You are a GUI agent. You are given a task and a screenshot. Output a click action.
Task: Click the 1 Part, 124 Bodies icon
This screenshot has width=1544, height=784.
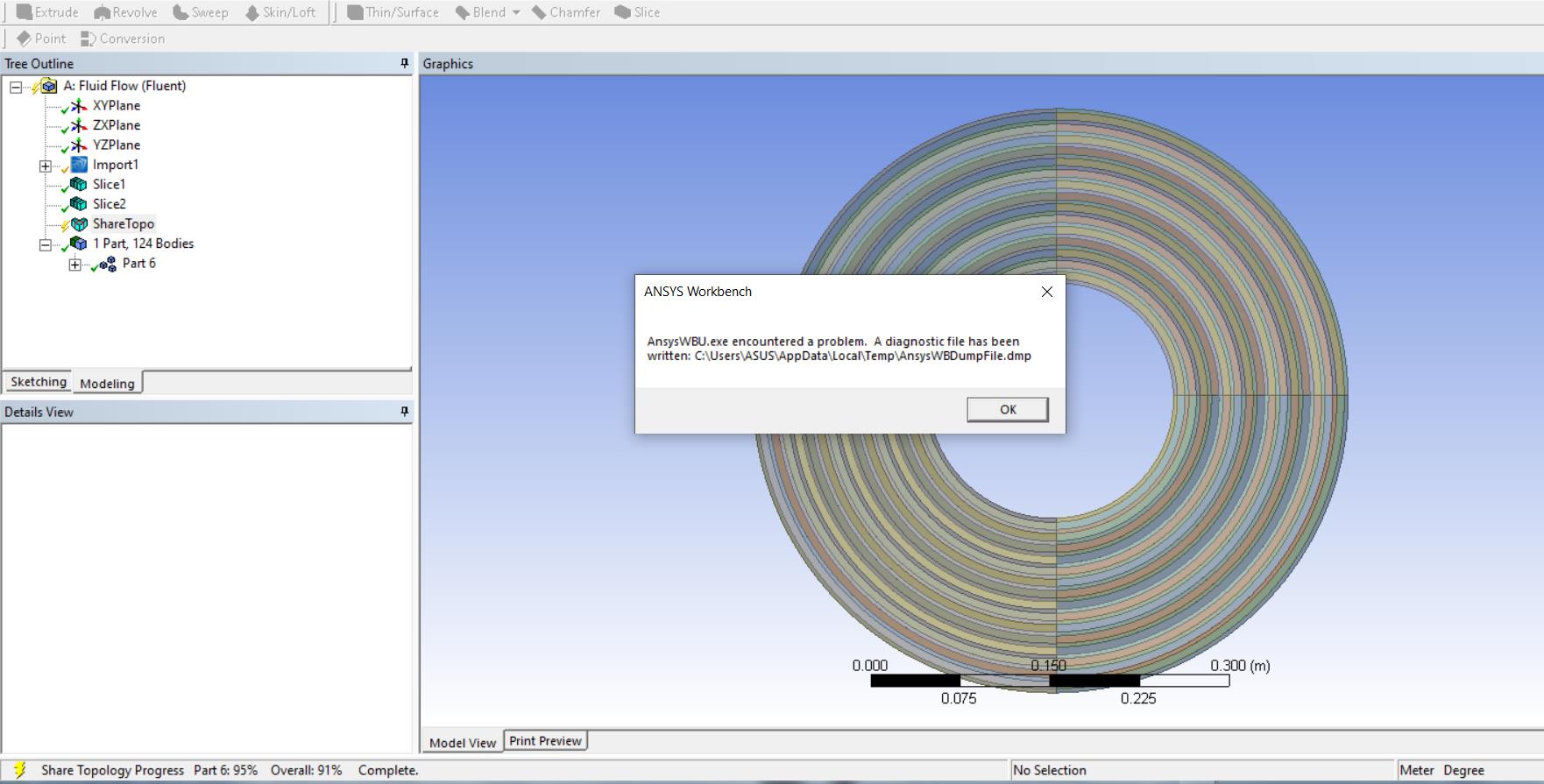coord(79,244)
